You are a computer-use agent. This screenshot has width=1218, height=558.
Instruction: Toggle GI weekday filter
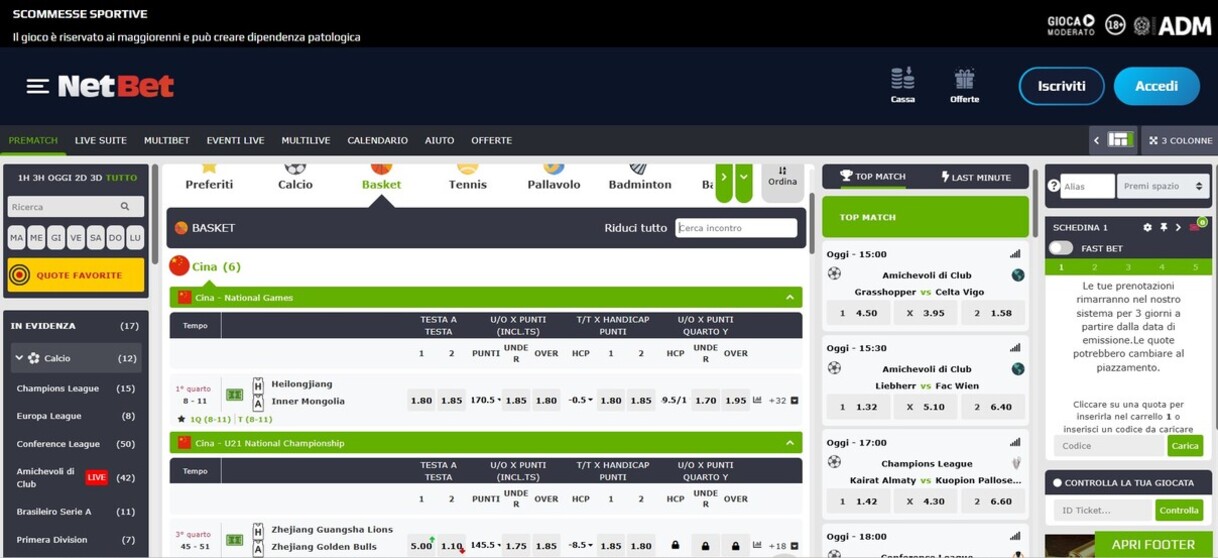tap(56, 237)
